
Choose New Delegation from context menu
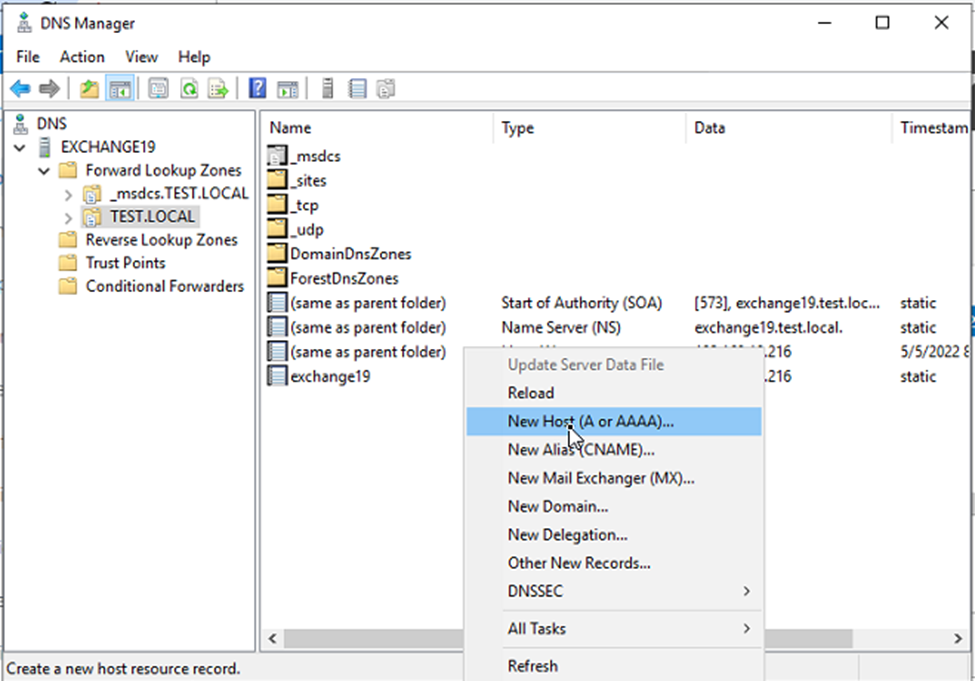613,535
